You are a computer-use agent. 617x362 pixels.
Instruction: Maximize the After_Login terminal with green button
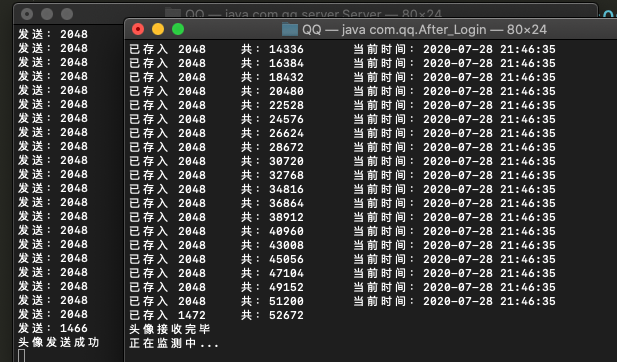(178, 29)
